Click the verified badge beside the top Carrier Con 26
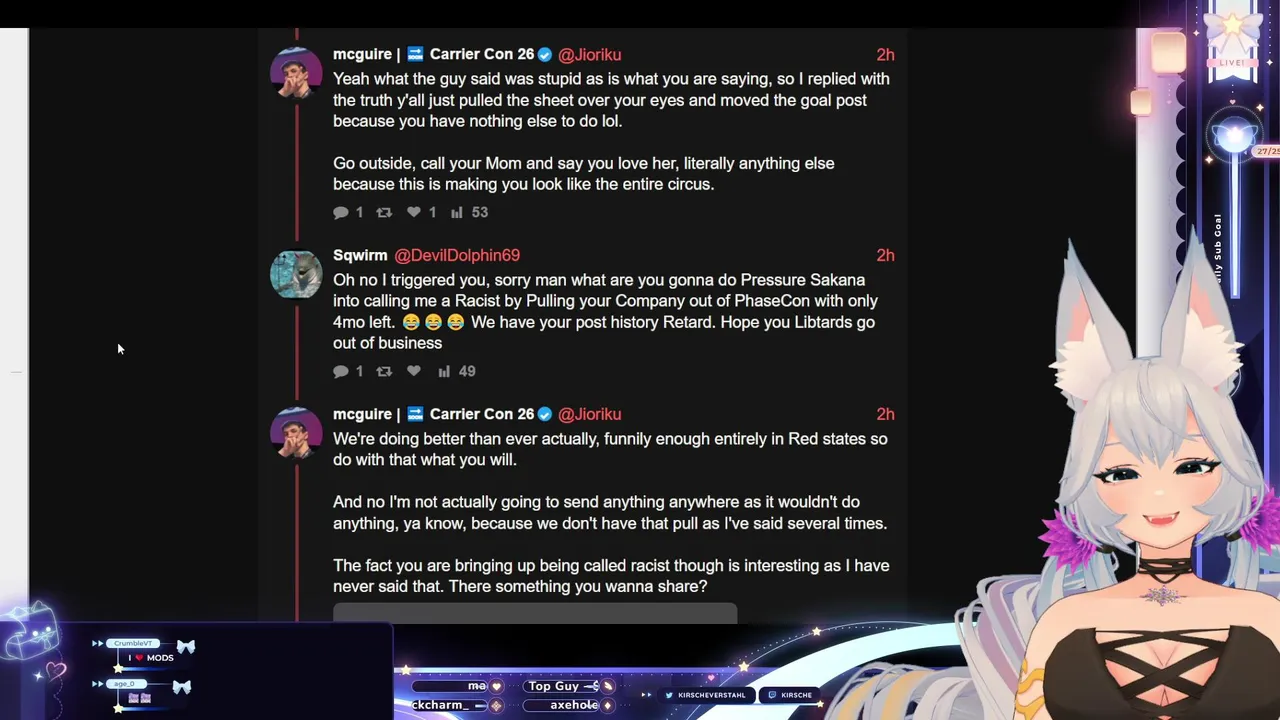 pos(545,55)
